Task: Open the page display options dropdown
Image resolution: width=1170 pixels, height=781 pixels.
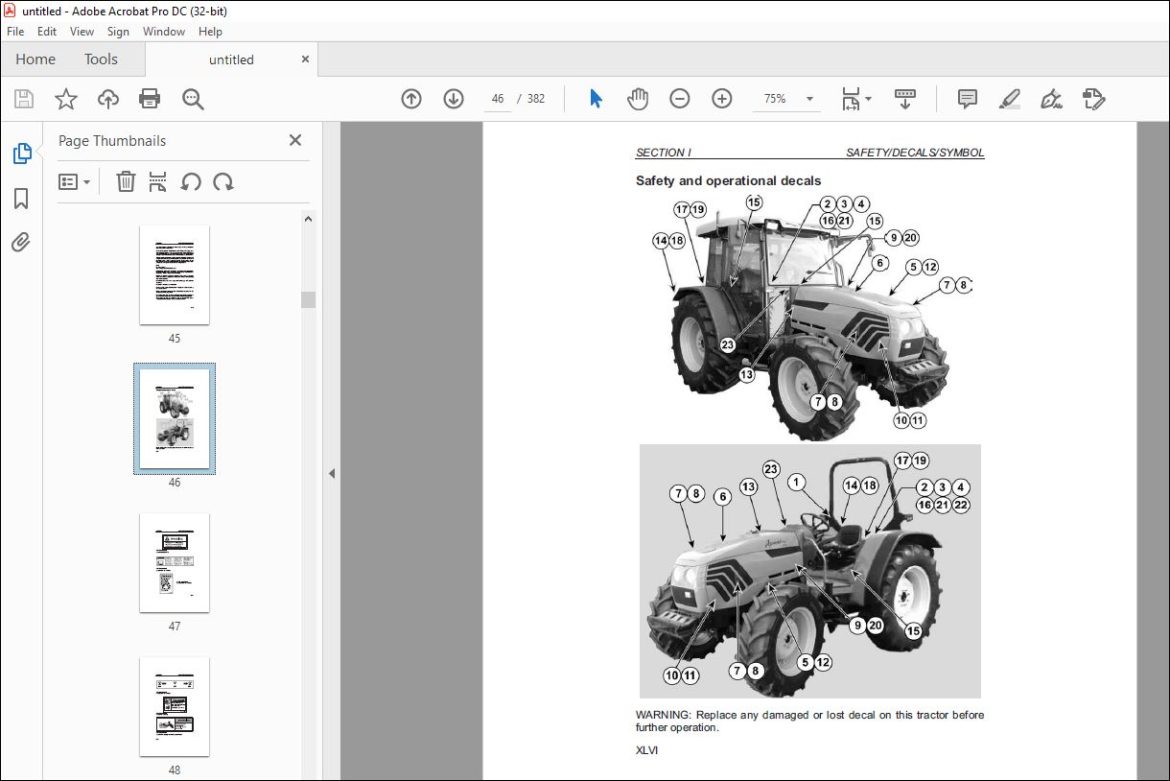Action: pyautogui.click(x=856, y=98)
